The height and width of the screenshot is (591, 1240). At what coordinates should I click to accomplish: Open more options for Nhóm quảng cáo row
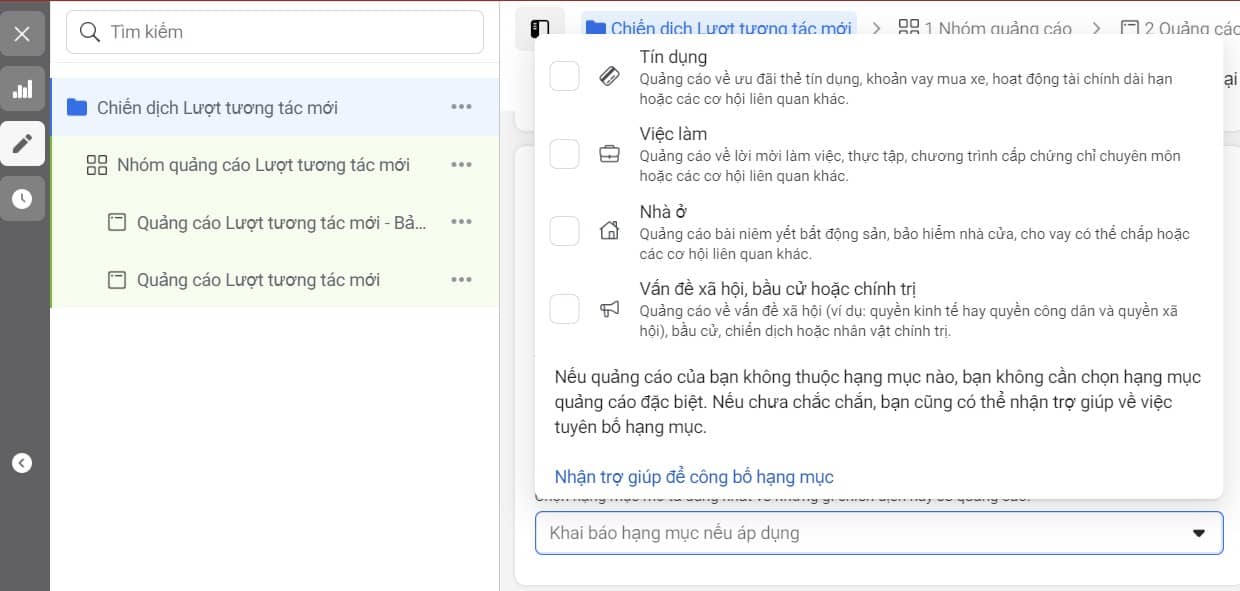pyautogui.click(x=461, y=165)
